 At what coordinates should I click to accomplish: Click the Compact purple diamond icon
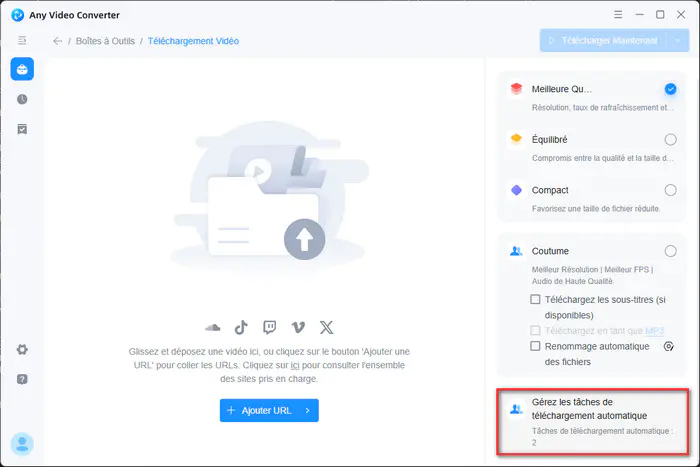(x=517, y=190)
